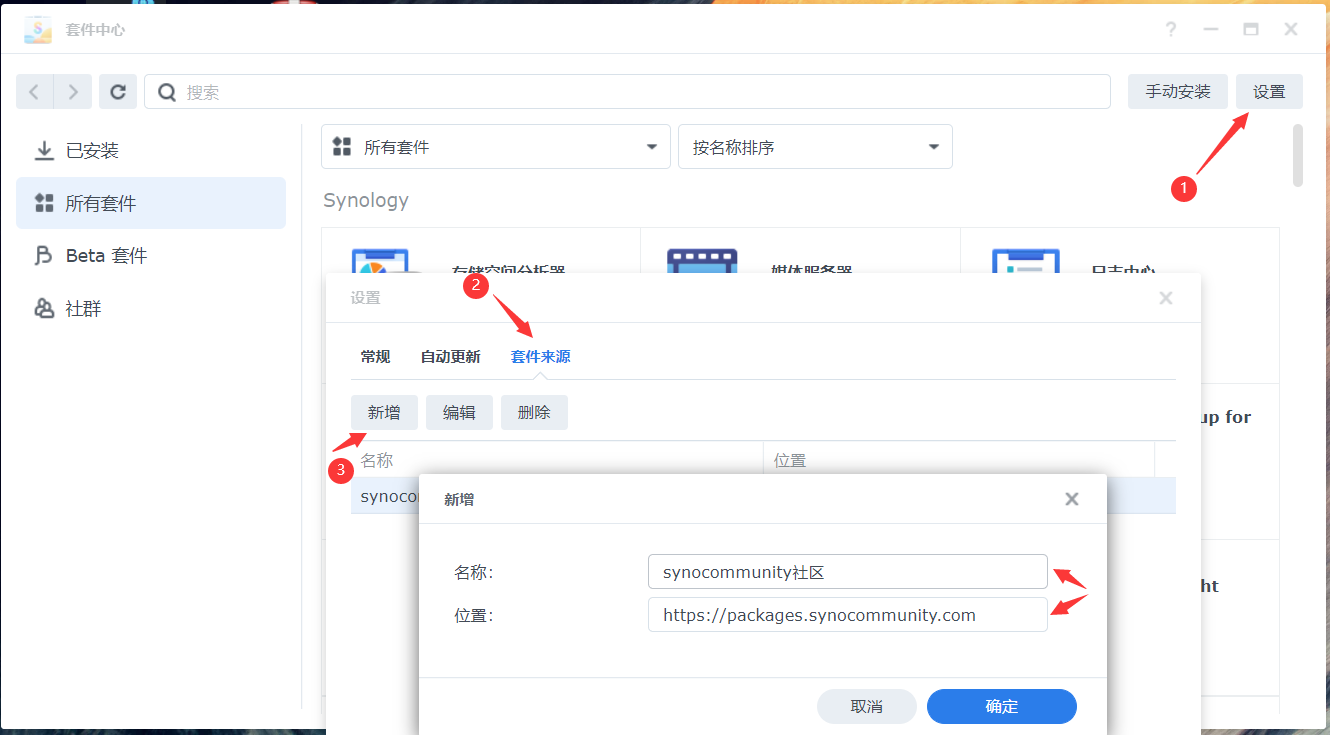Click the 新增 add source button

click(384, 412)
